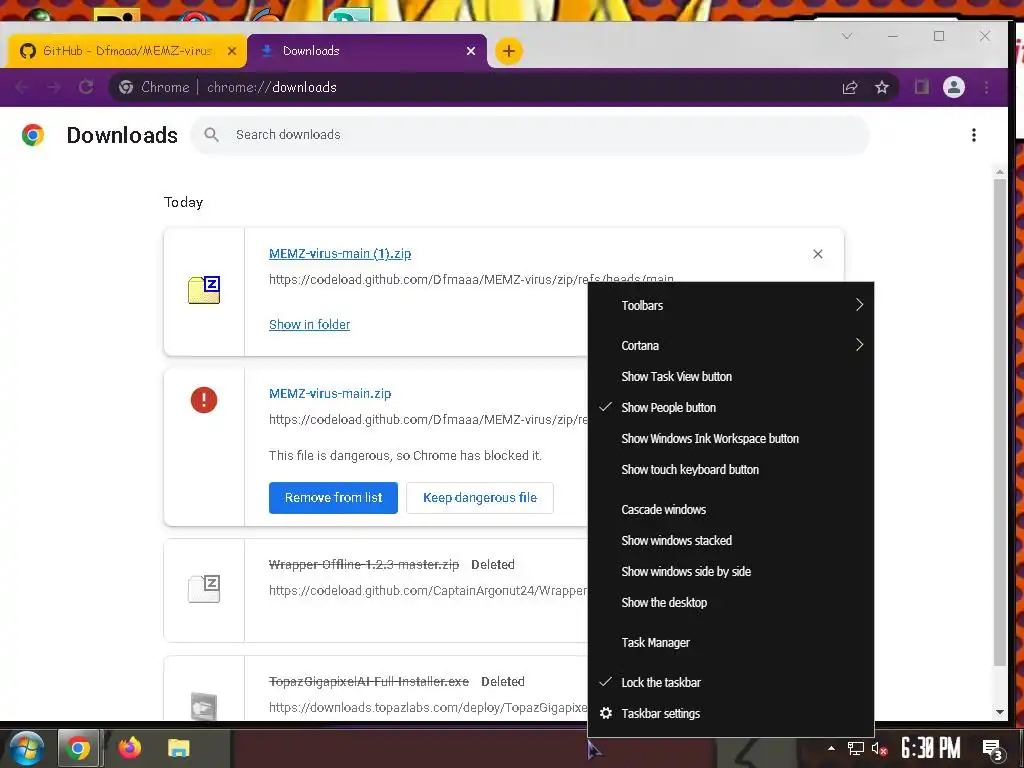Click the chrome://downloads address bar
The image size is (1024, 768).
pos(470,87)
